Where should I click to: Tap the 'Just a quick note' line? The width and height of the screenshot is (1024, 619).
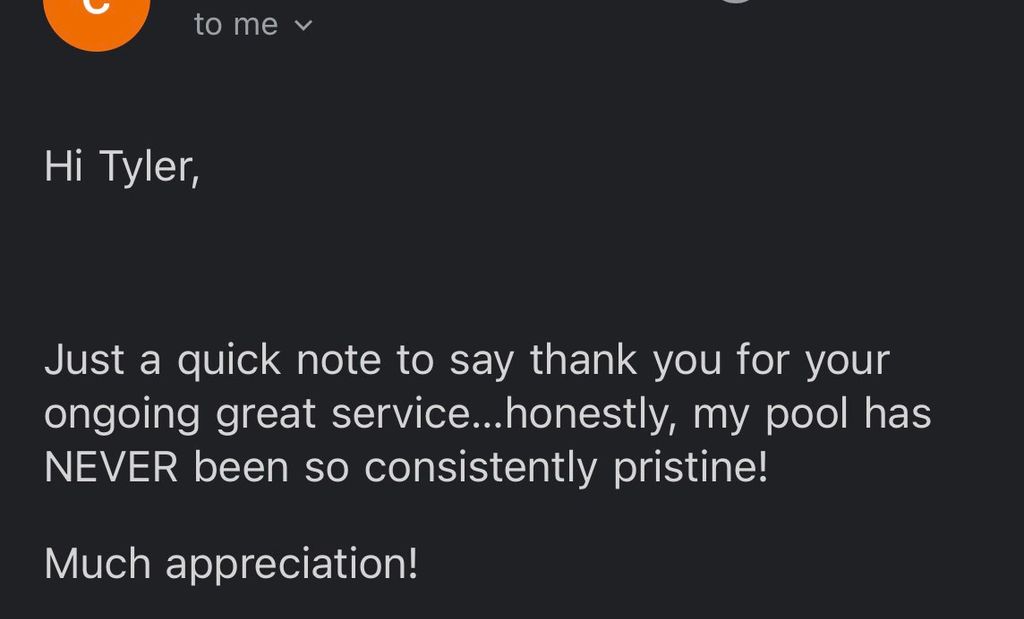coord(466,360)
